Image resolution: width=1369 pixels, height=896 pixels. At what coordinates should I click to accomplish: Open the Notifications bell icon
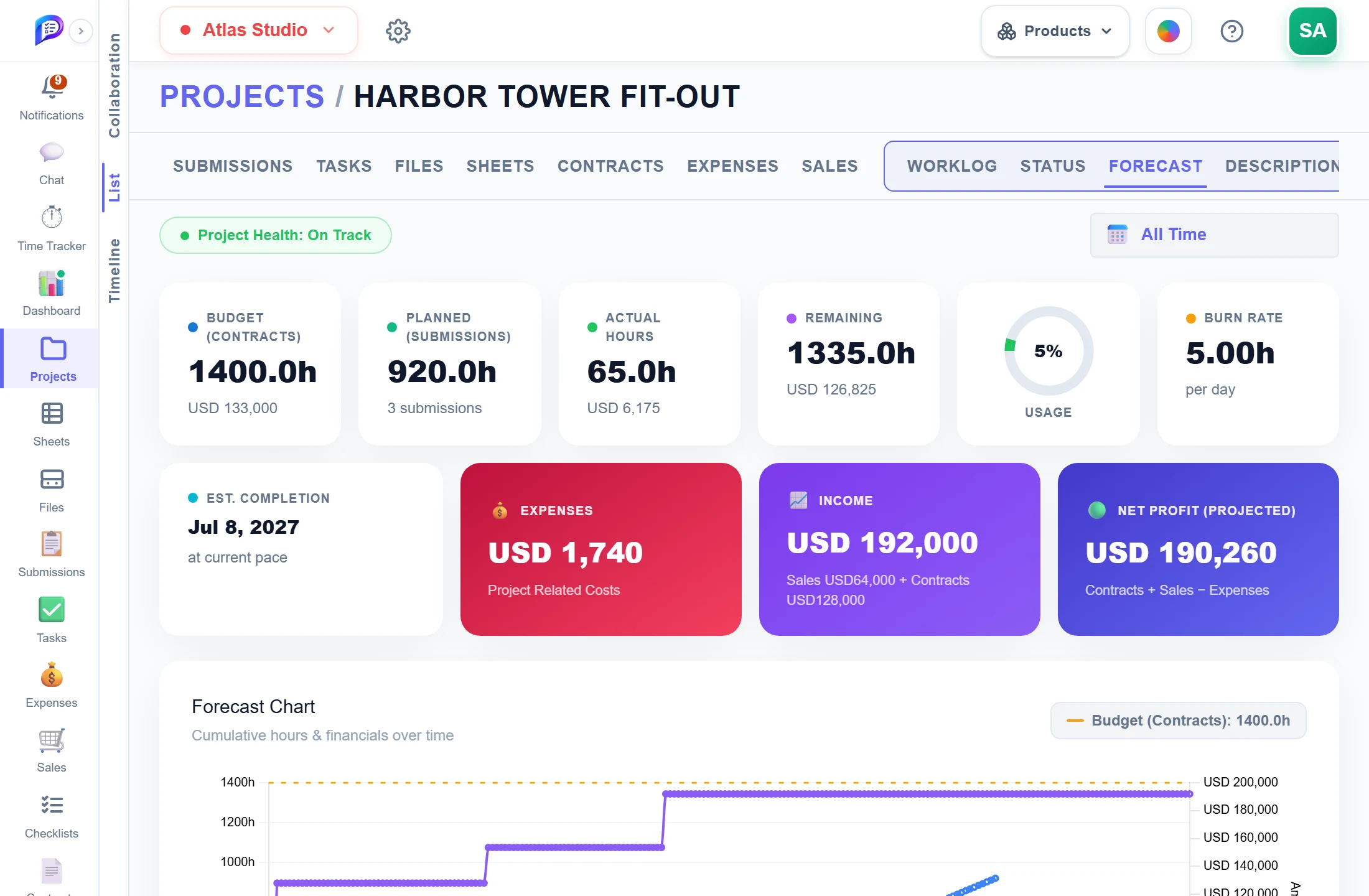52,88
